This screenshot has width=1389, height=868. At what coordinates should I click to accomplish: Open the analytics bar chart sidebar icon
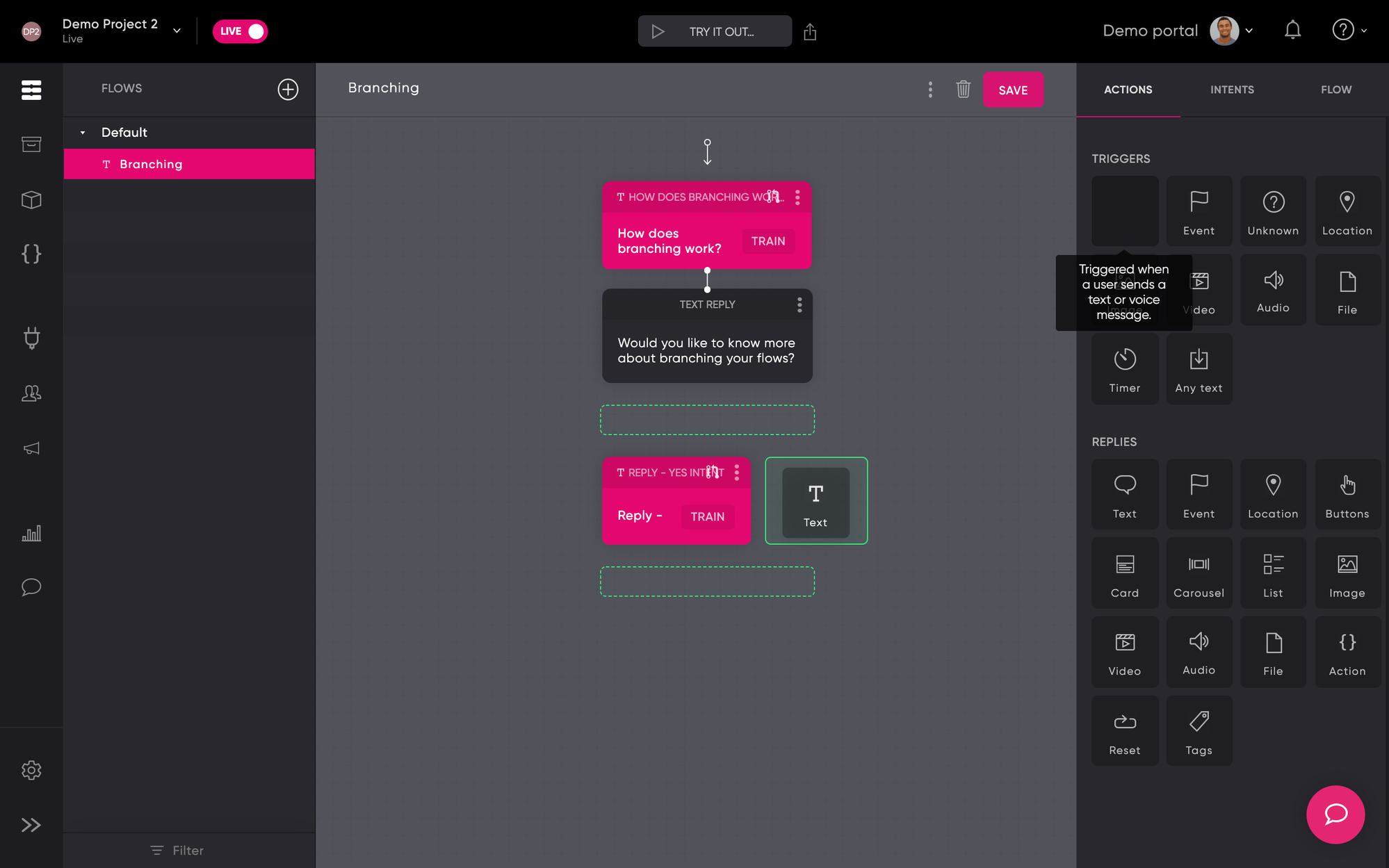pos(31,533)
